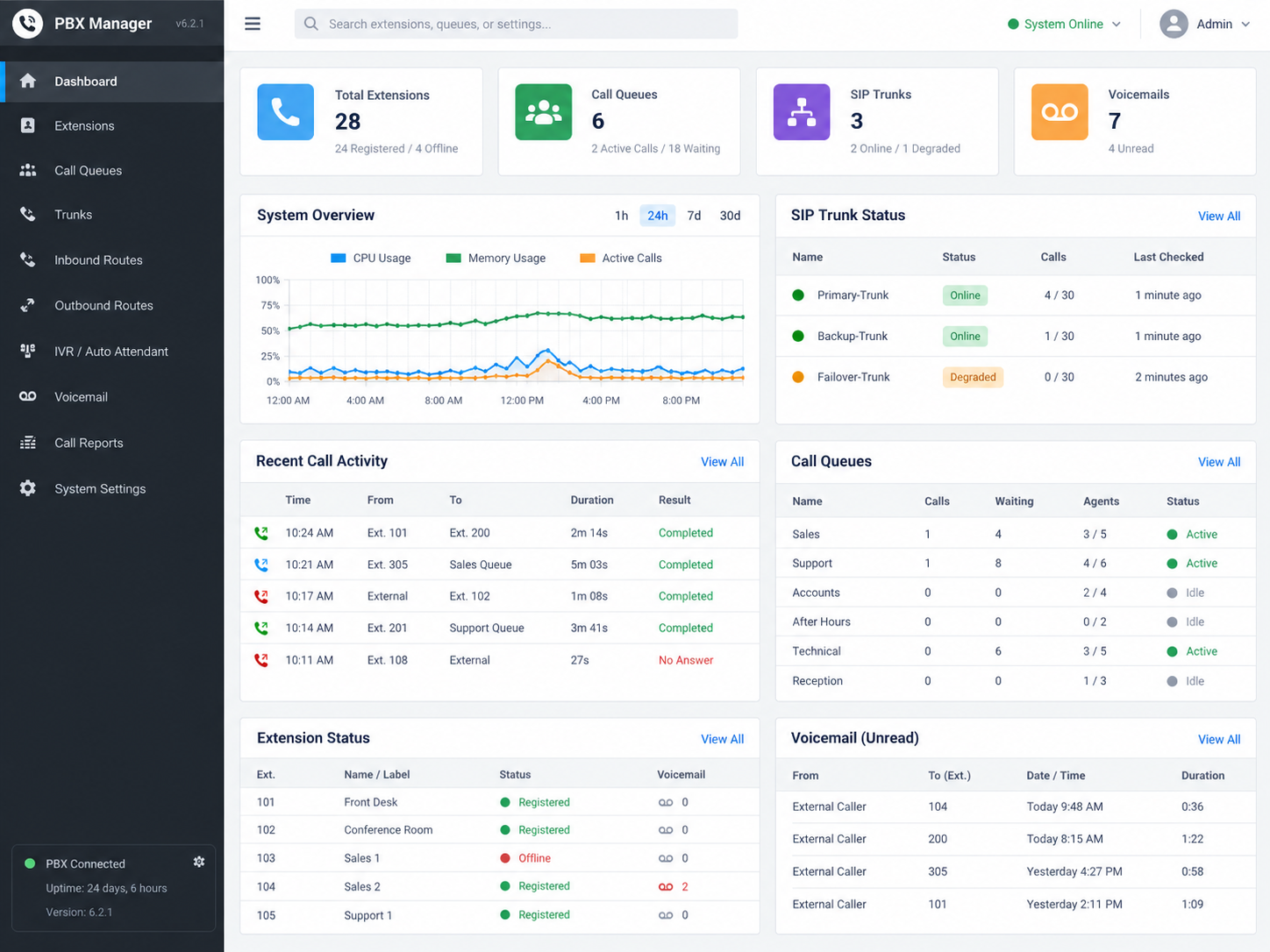Click the Total Extensions phone icon
Screen dimensions: 1270x952
pyautogui.click(x=285, y=112)
